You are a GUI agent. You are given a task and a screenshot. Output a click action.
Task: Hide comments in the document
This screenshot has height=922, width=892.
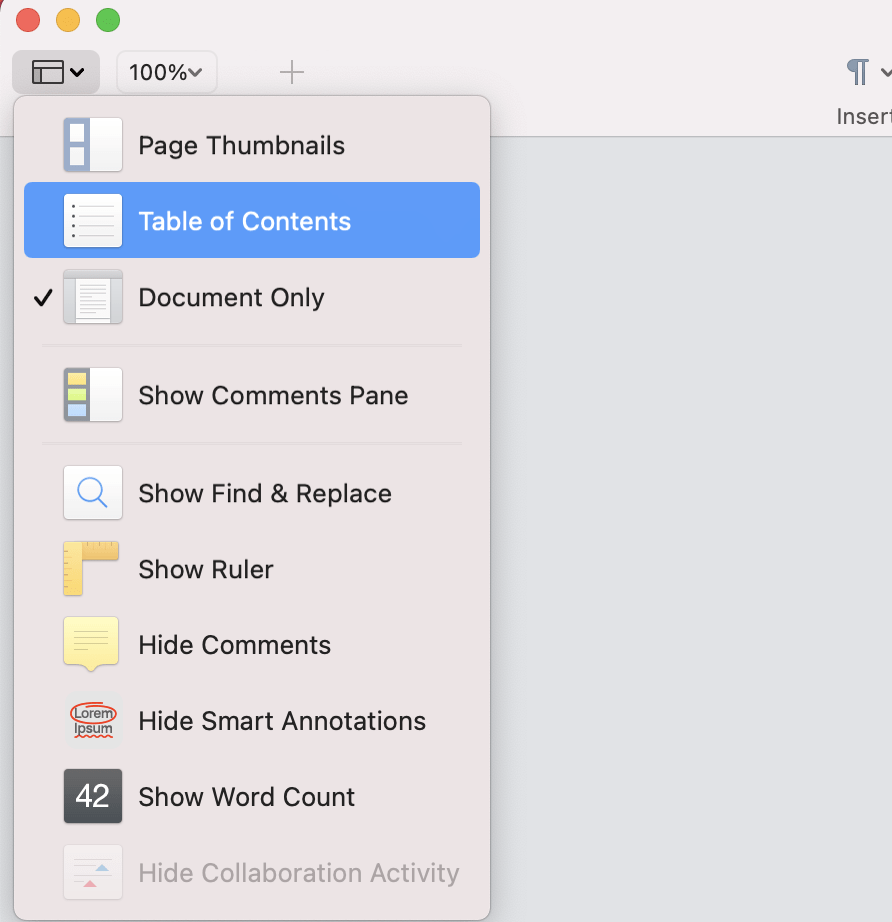(x=234, y=644)
